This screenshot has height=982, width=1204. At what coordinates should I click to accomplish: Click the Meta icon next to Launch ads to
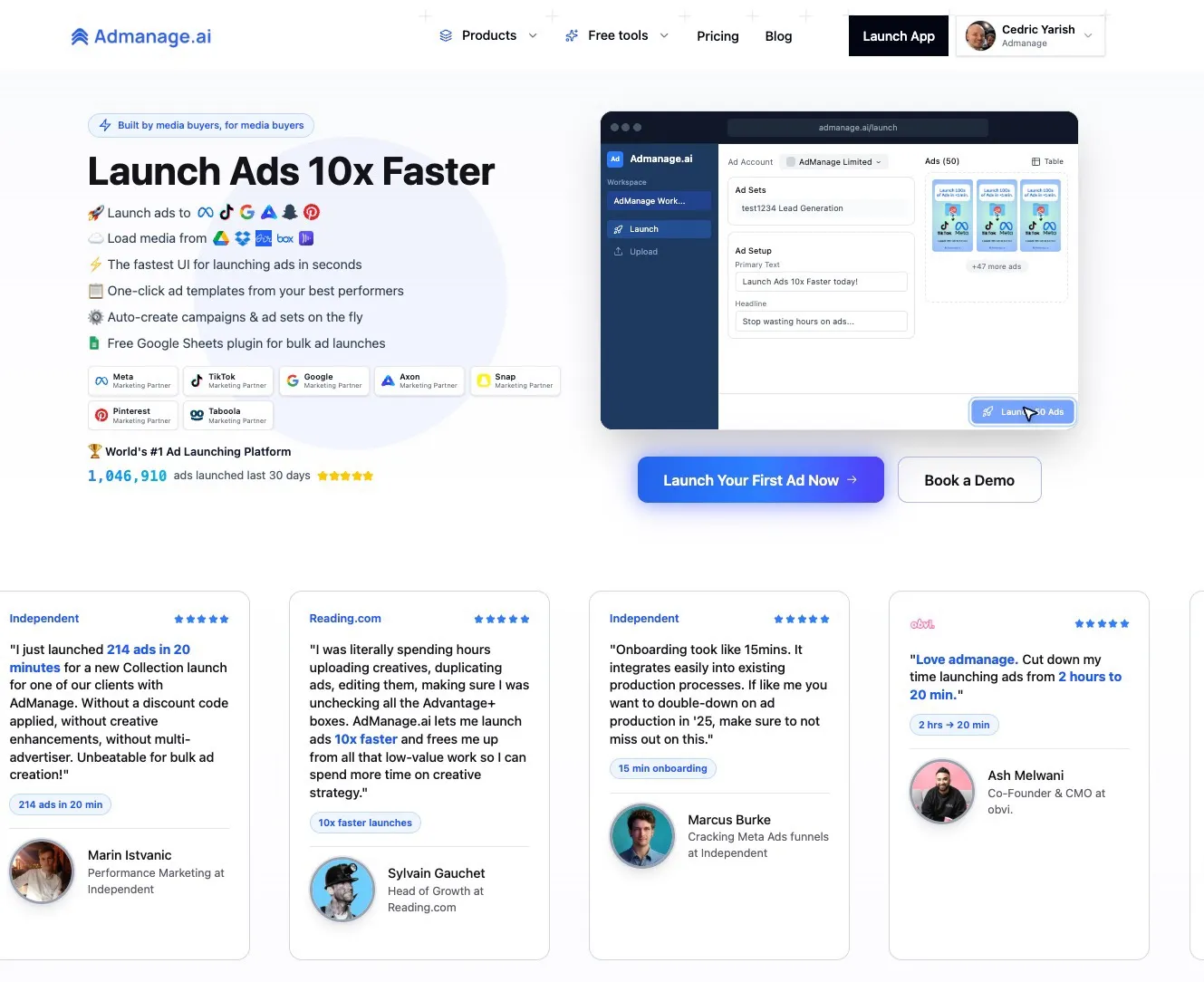[206, 212]
